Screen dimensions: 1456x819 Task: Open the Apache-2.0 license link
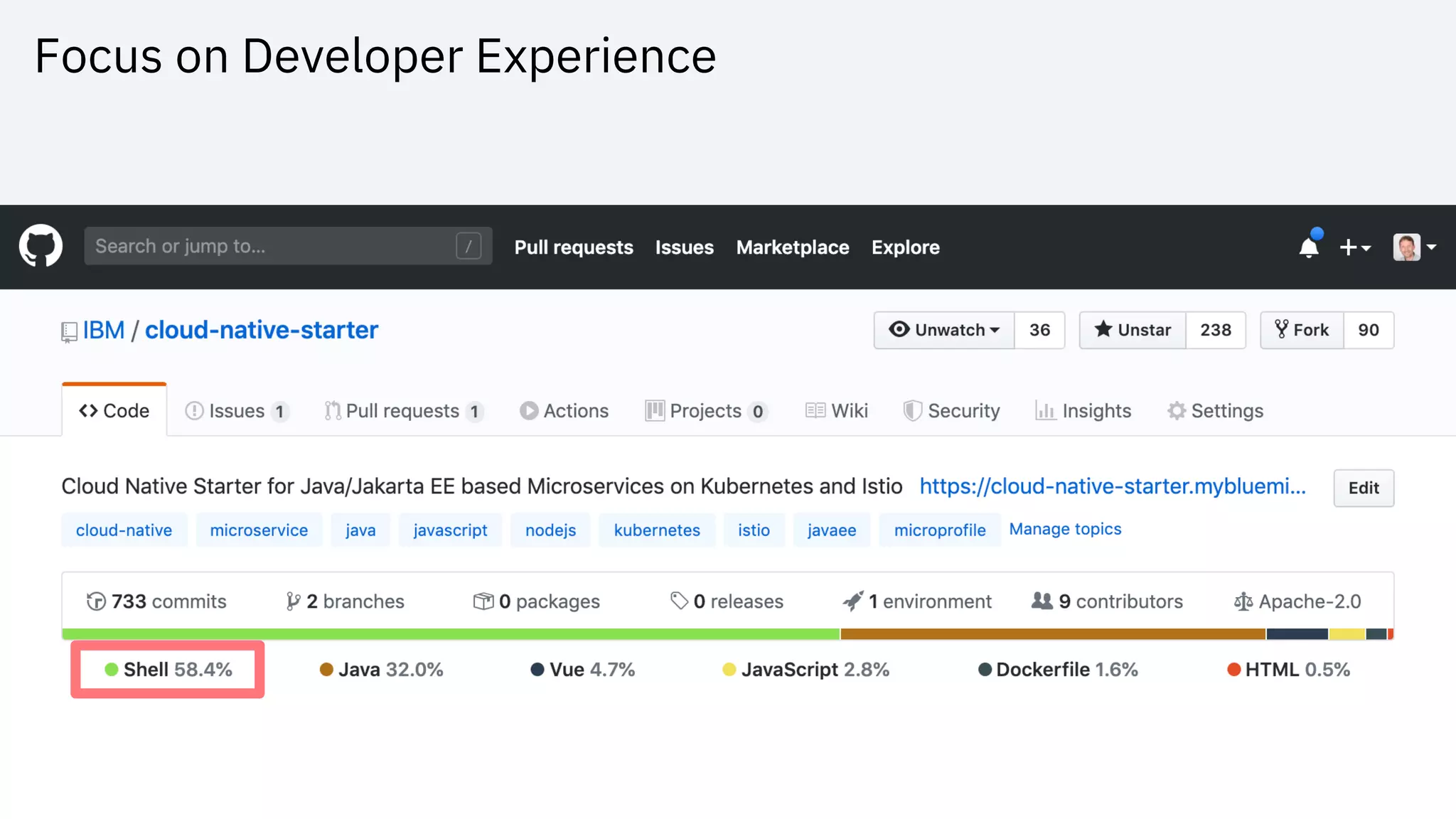coord(1297,601)
